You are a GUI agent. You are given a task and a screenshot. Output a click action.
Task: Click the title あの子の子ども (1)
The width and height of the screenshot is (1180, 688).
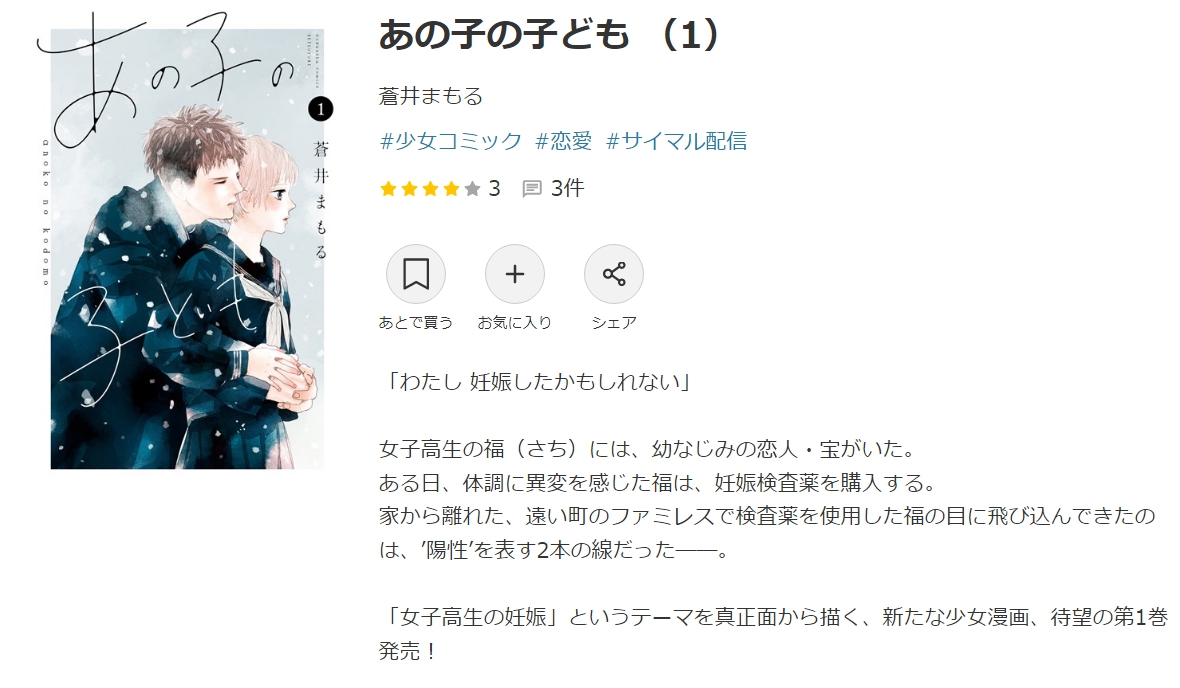[549, 35]
